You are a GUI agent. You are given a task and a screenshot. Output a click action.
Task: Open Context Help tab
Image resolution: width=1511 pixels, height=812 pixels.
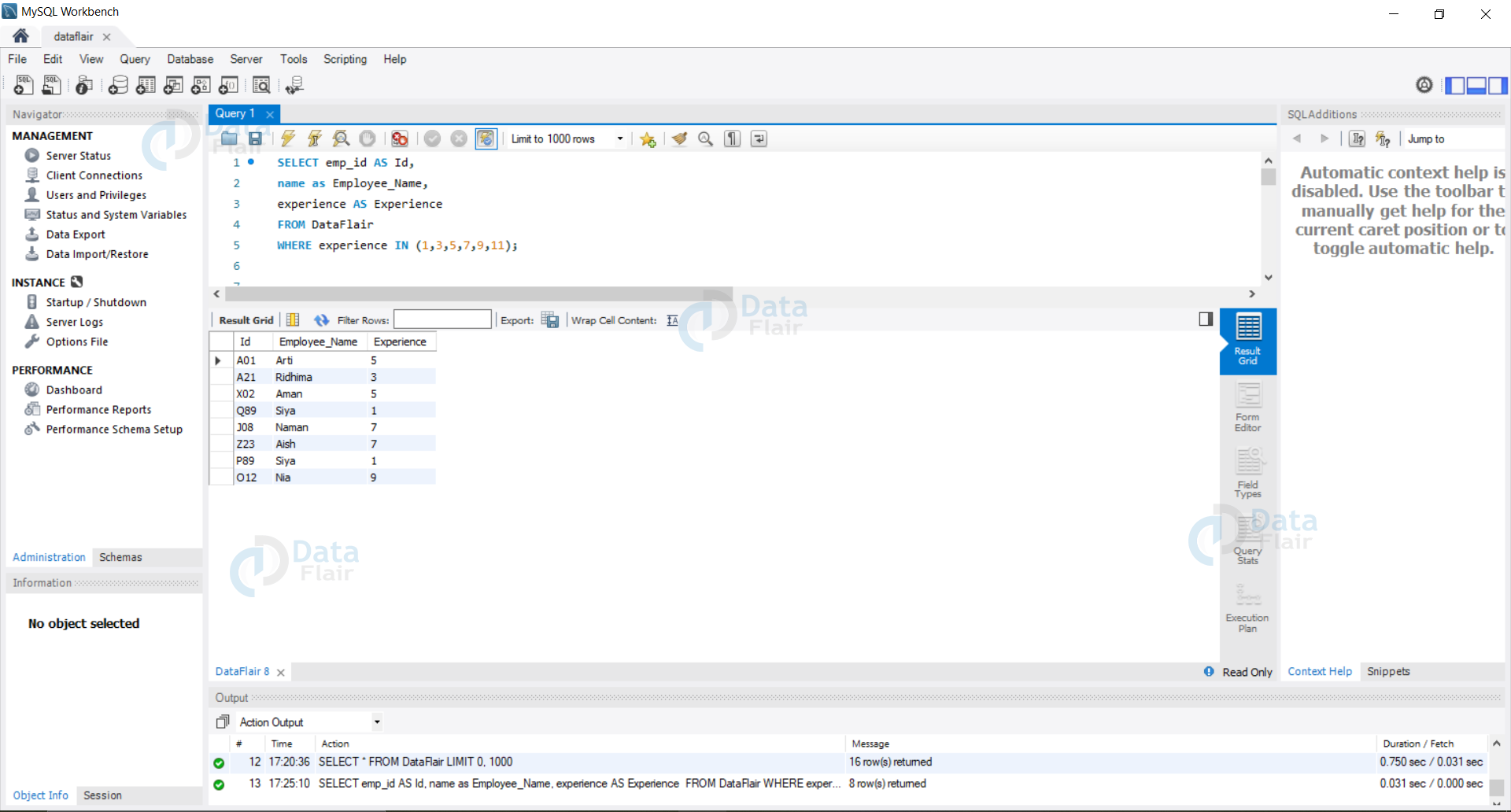coord(1320,671)
